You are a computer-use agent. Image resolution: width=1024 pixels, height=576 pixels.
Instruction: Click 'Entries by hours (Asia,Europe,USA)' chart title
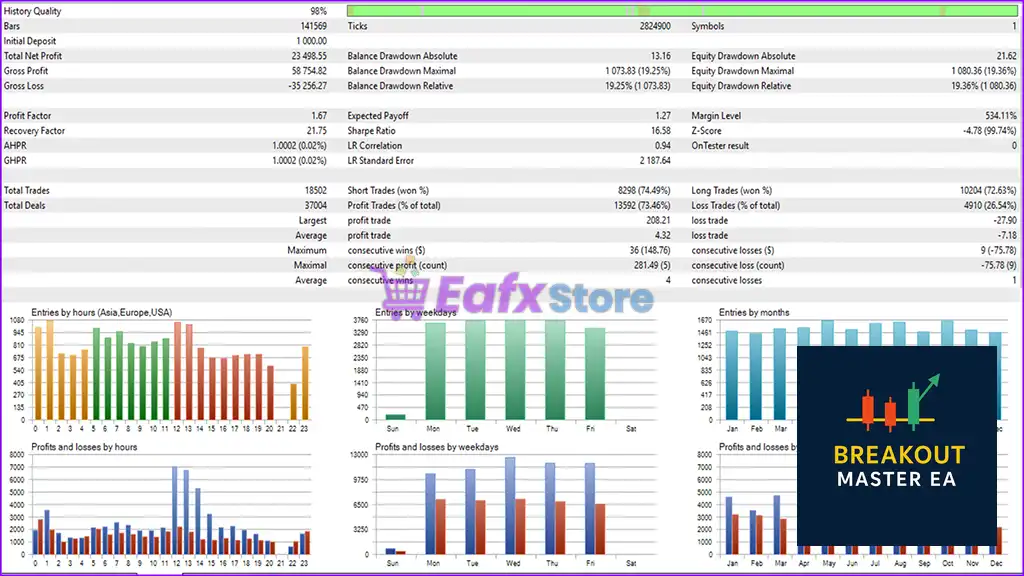point(102,313)
